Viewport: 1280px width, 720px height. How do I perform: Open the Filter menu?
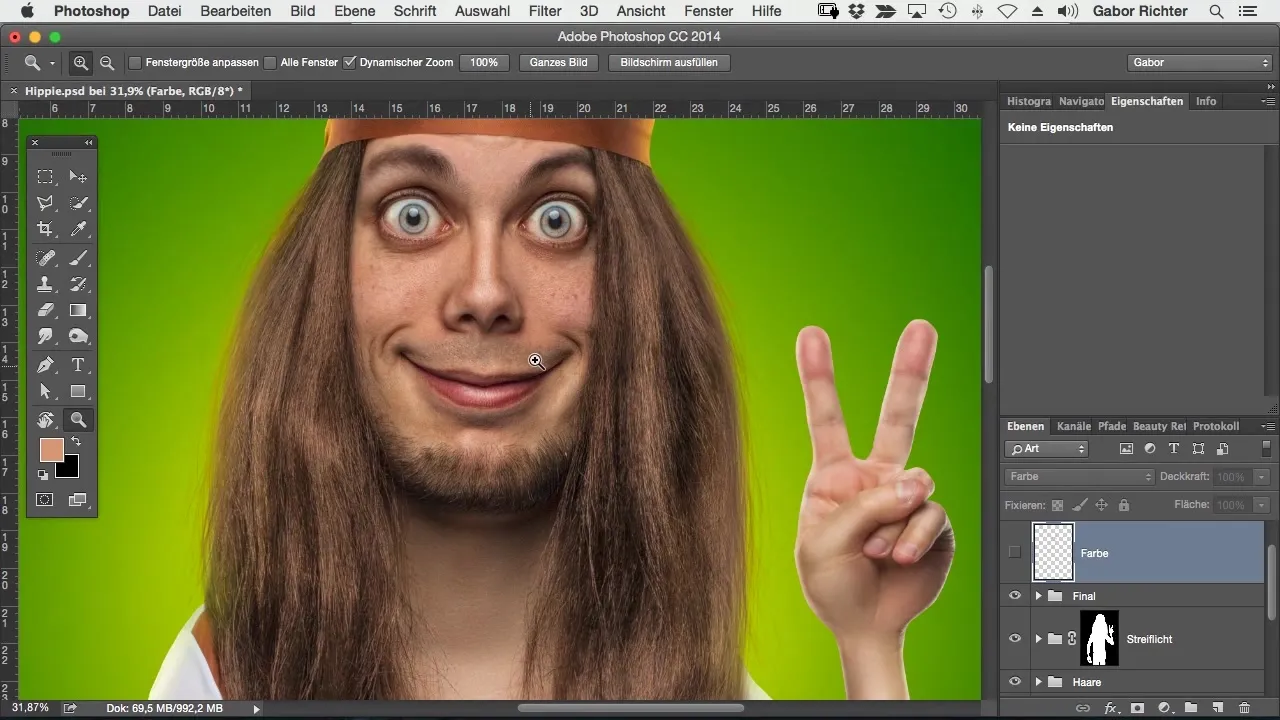click(x=545, y=11)
